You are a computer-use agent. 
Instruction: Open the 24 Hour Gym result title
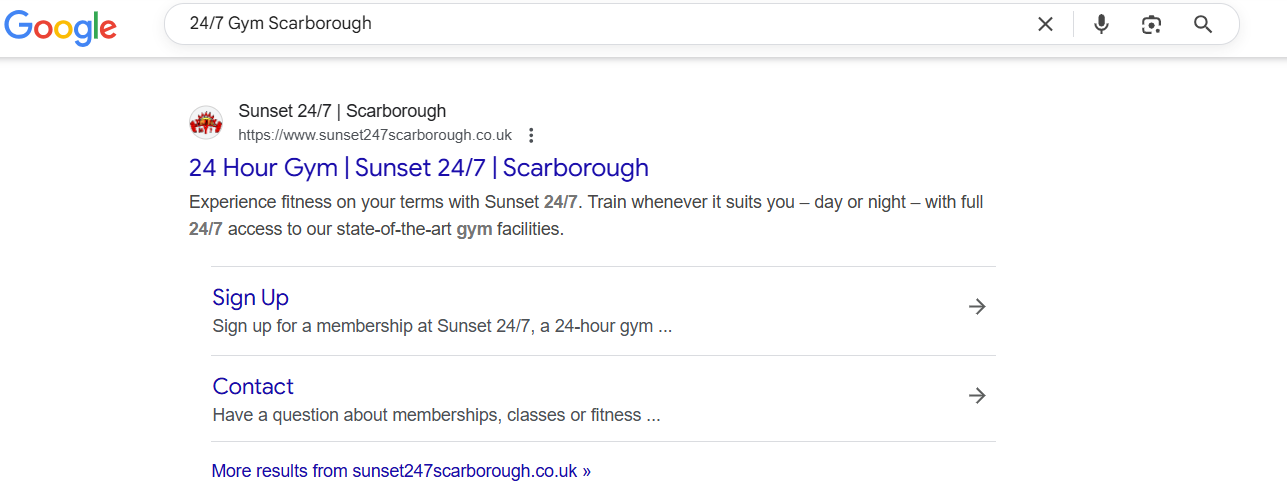click(418, 167)
